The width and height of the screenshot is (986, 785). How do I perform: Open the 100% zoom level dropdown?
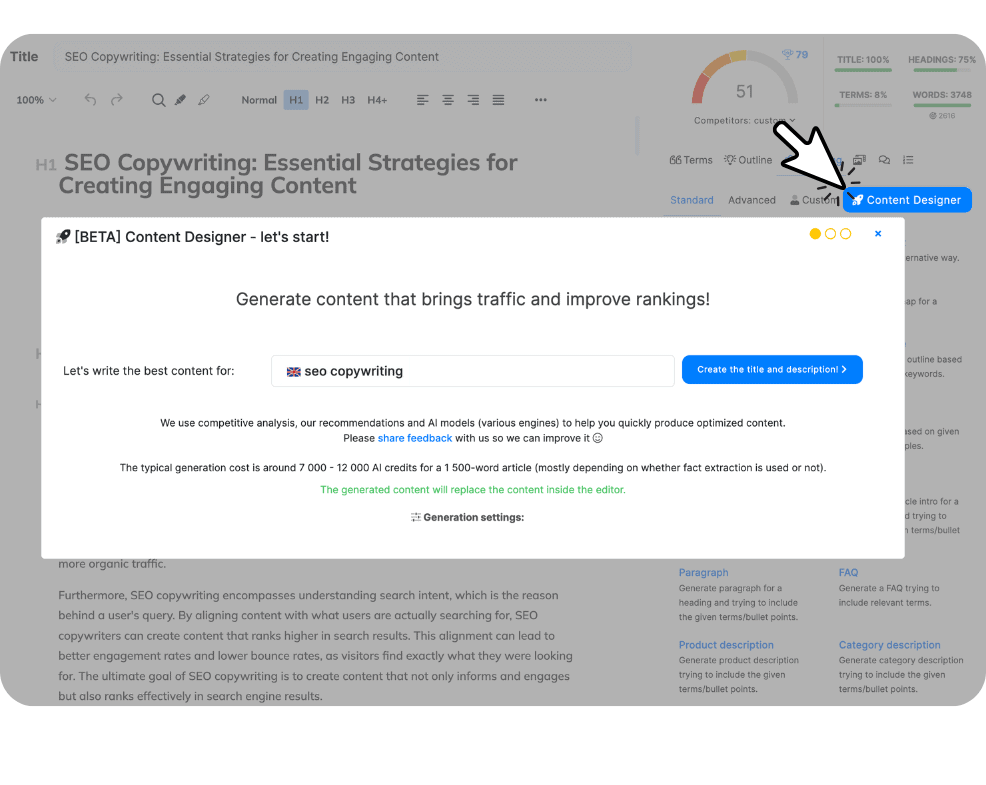coord(35,100)
